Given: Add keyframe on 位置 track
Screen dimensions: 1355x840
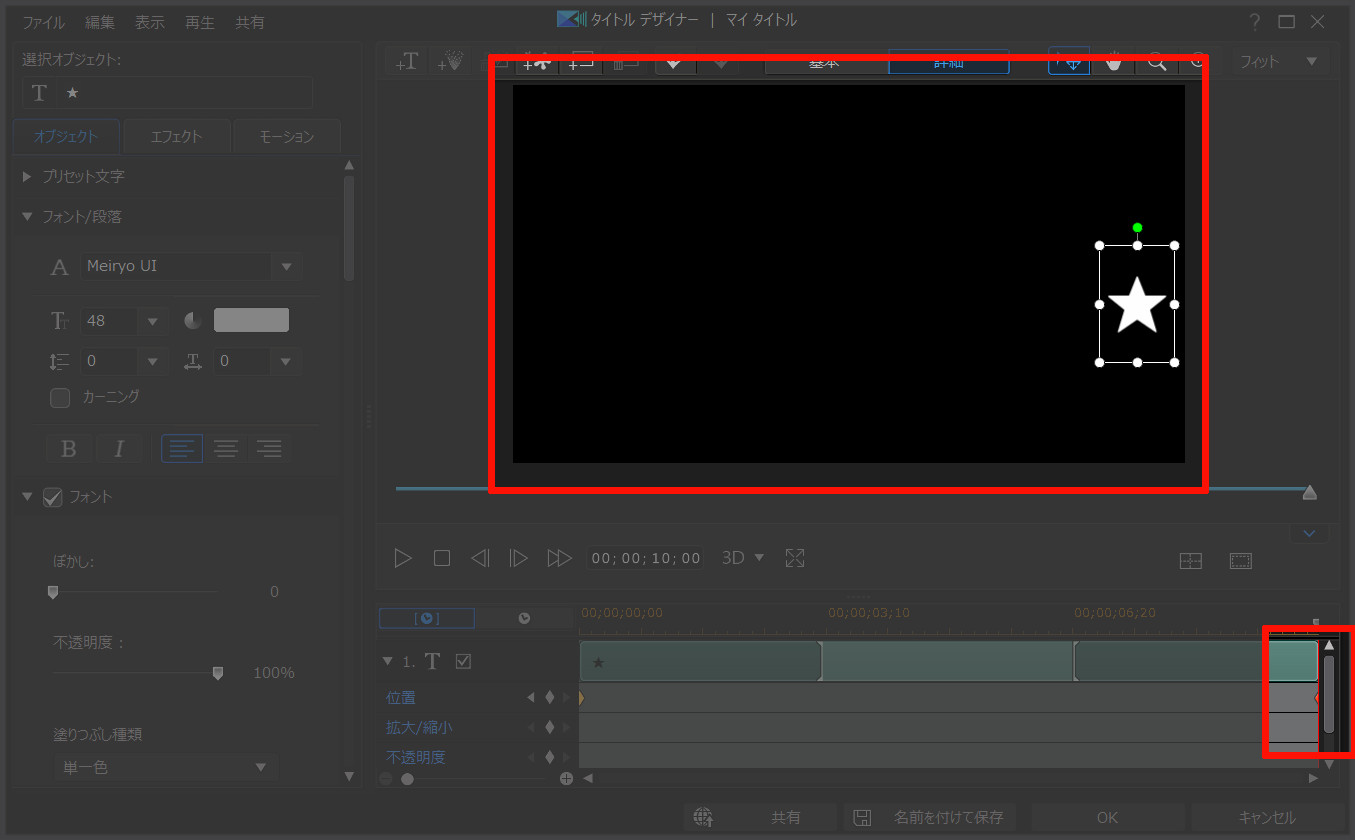Looking at the screenshot, I should pos(549,697).
